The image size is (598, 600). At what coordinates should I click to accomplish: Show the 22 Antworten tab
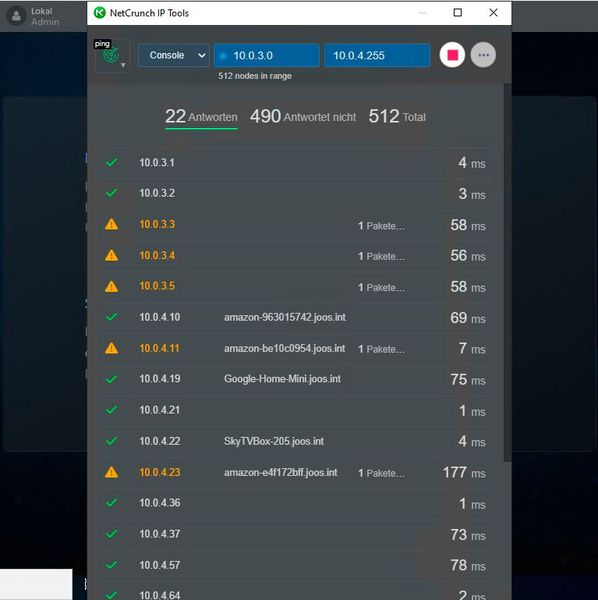coord(201,117)
